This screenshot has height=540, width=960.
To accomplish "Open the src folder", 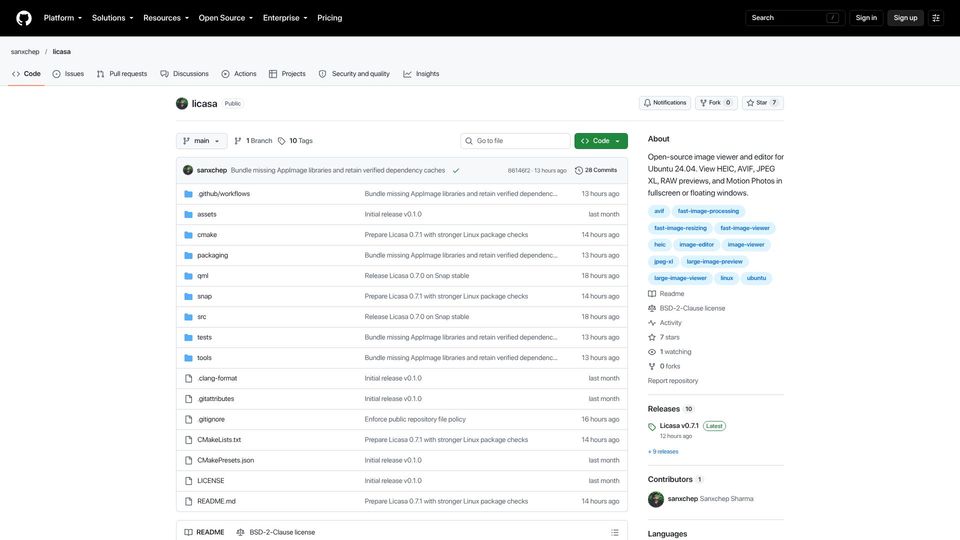I will pyautogui.click(x=201, y=317).
